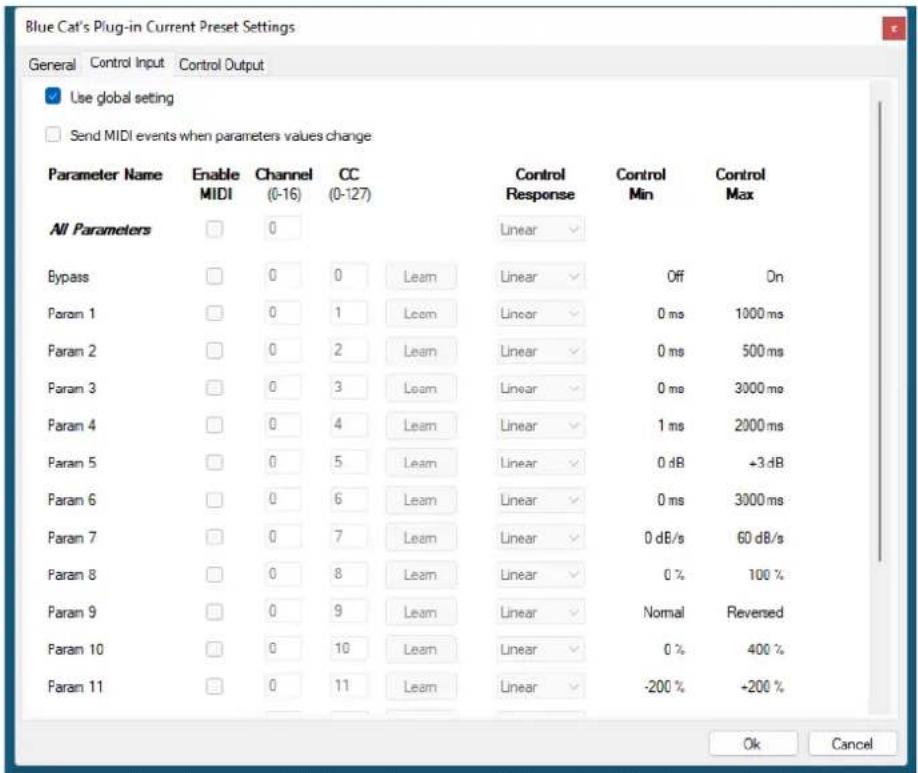Image resolution: width=918 pixels, height=773 pixels.
Task: Click Learn button for Param 10
Action: [421, 649]
